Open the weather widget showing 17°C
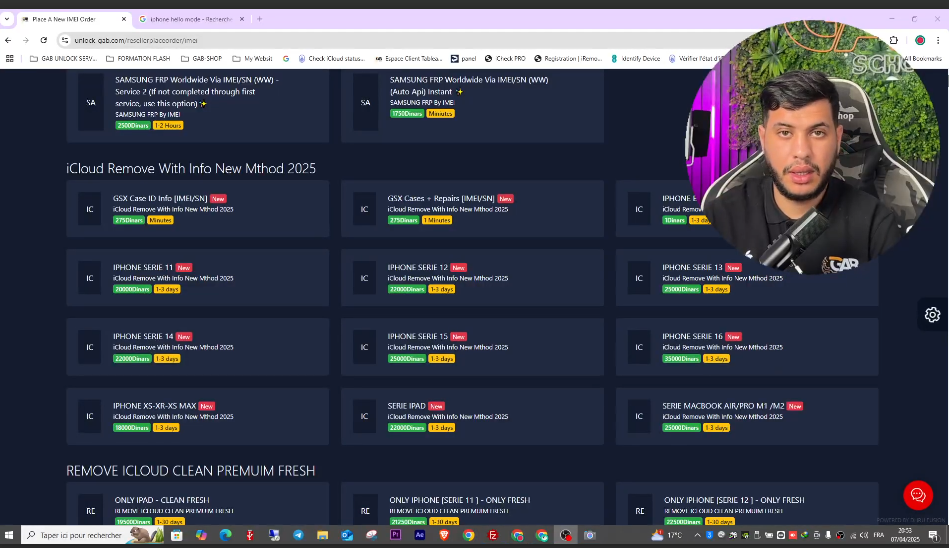 coord(666,535)
